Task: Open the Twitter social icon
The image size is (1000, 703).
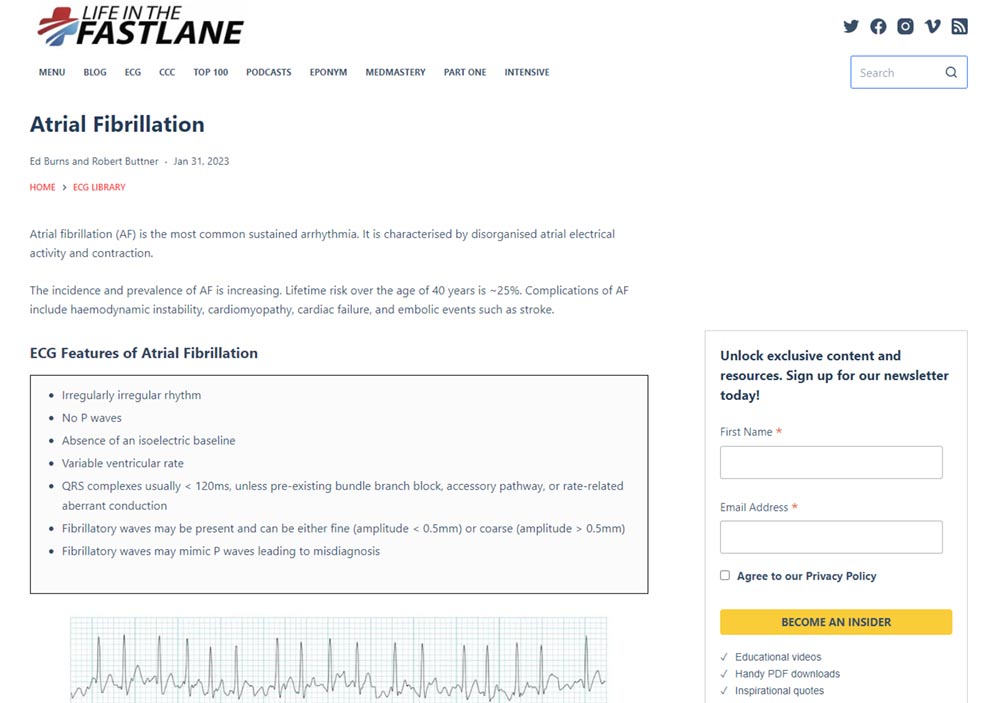Action: pyautogui.click(x=851, y=27)
